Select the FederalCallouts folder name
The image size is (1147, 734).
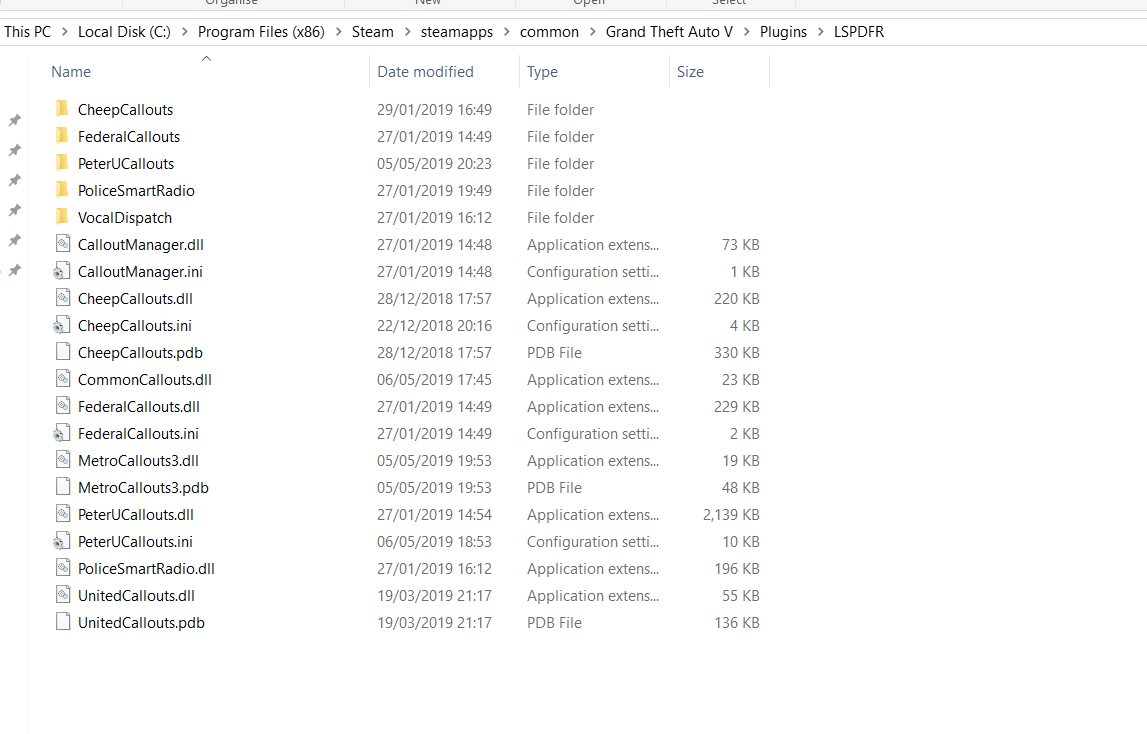coord(129,136)
